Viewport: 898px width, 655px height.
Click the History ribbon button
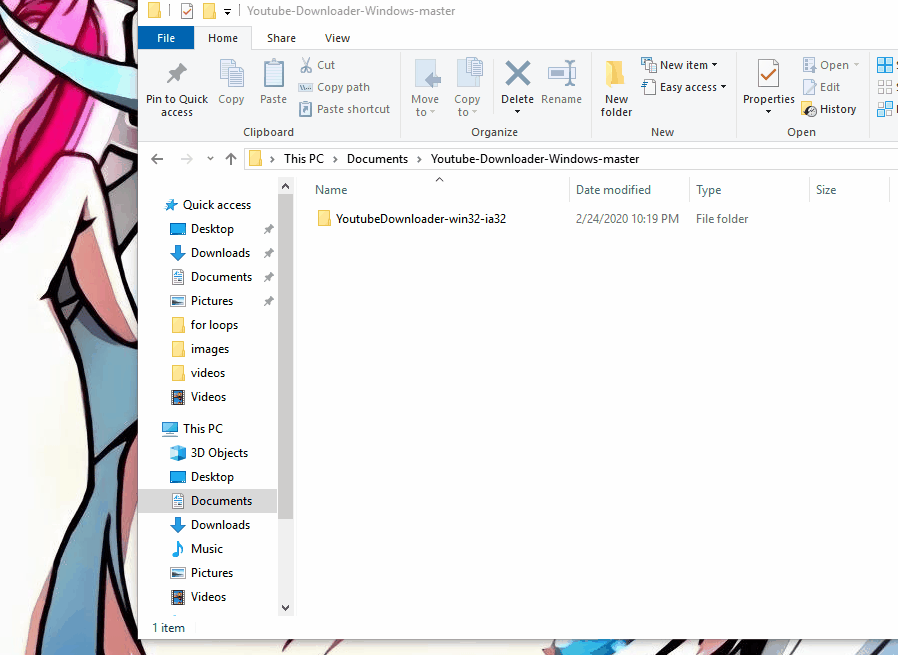829,109
